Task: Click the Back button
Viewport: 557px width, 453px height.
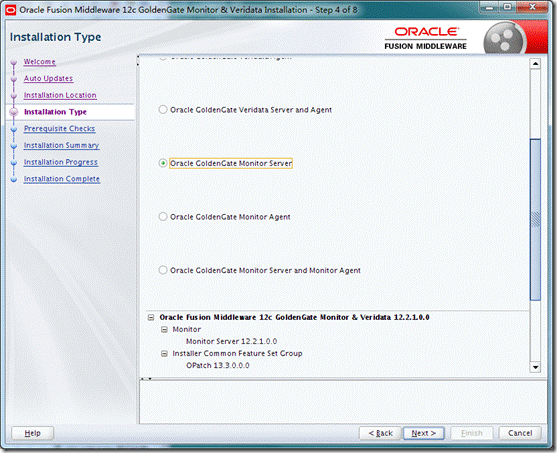Action: tap(380, 433)
